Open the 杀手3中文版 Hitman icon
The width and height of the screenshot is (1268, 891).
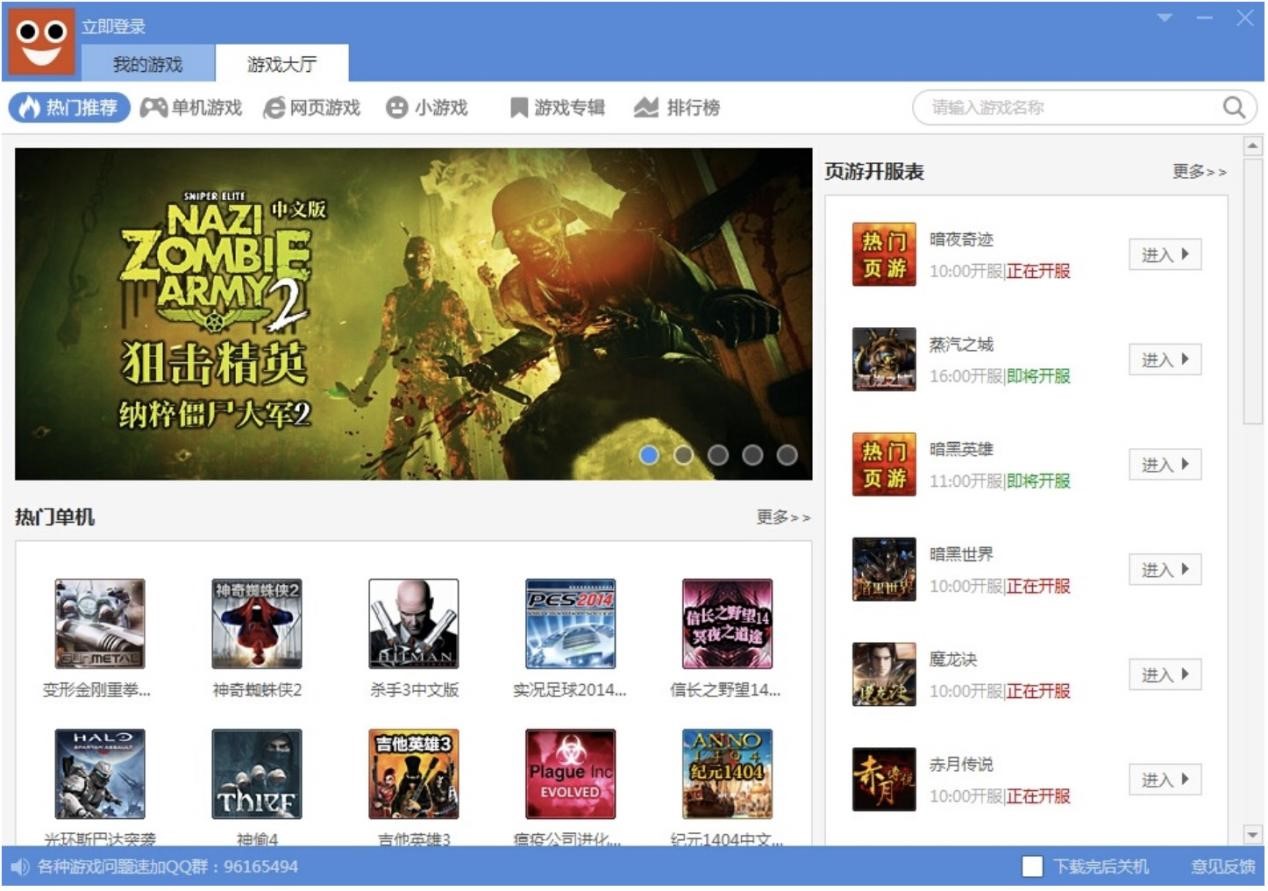(x=414, y=624)
